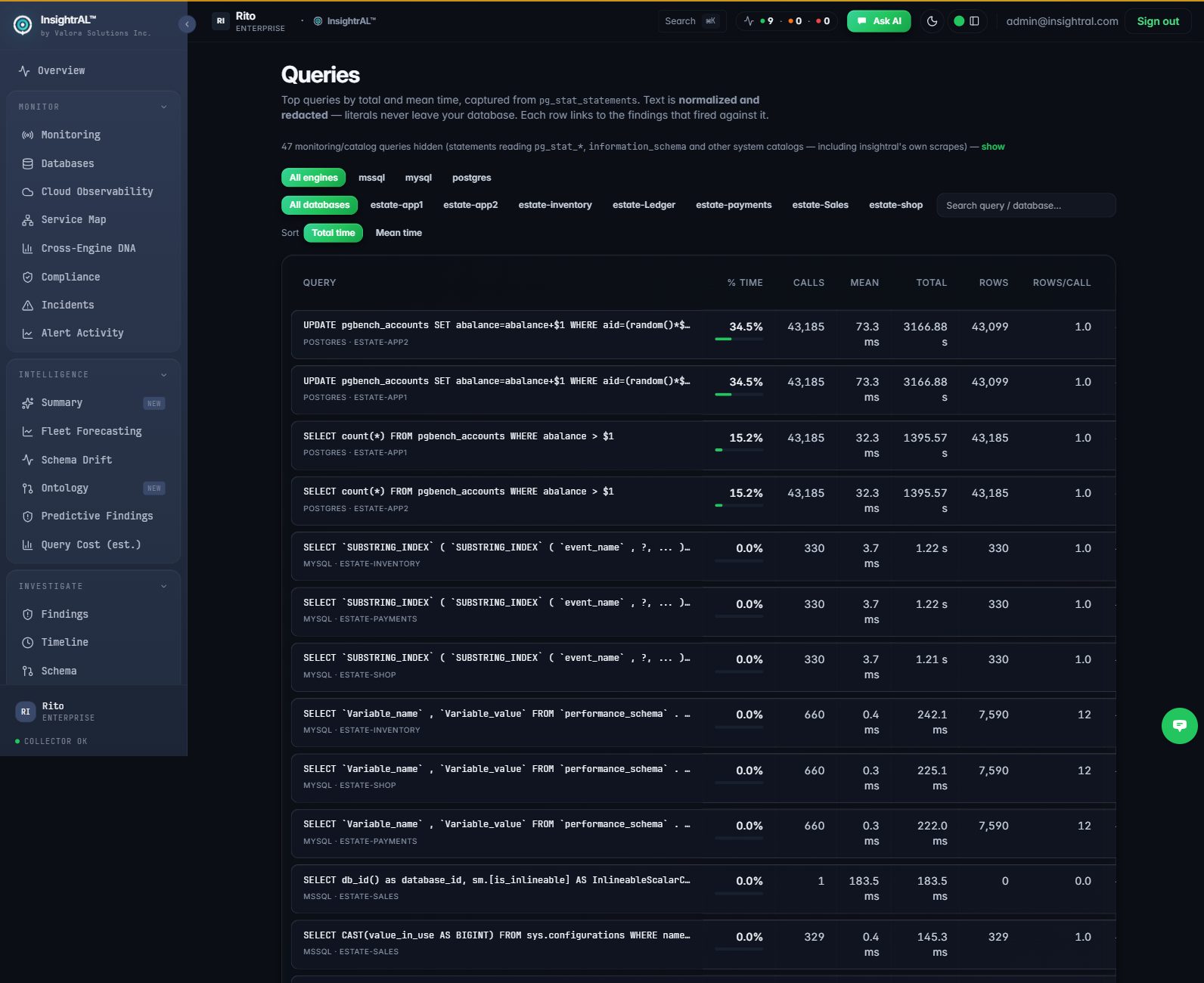
Task: Select the All databases filter
Action: 319,205
